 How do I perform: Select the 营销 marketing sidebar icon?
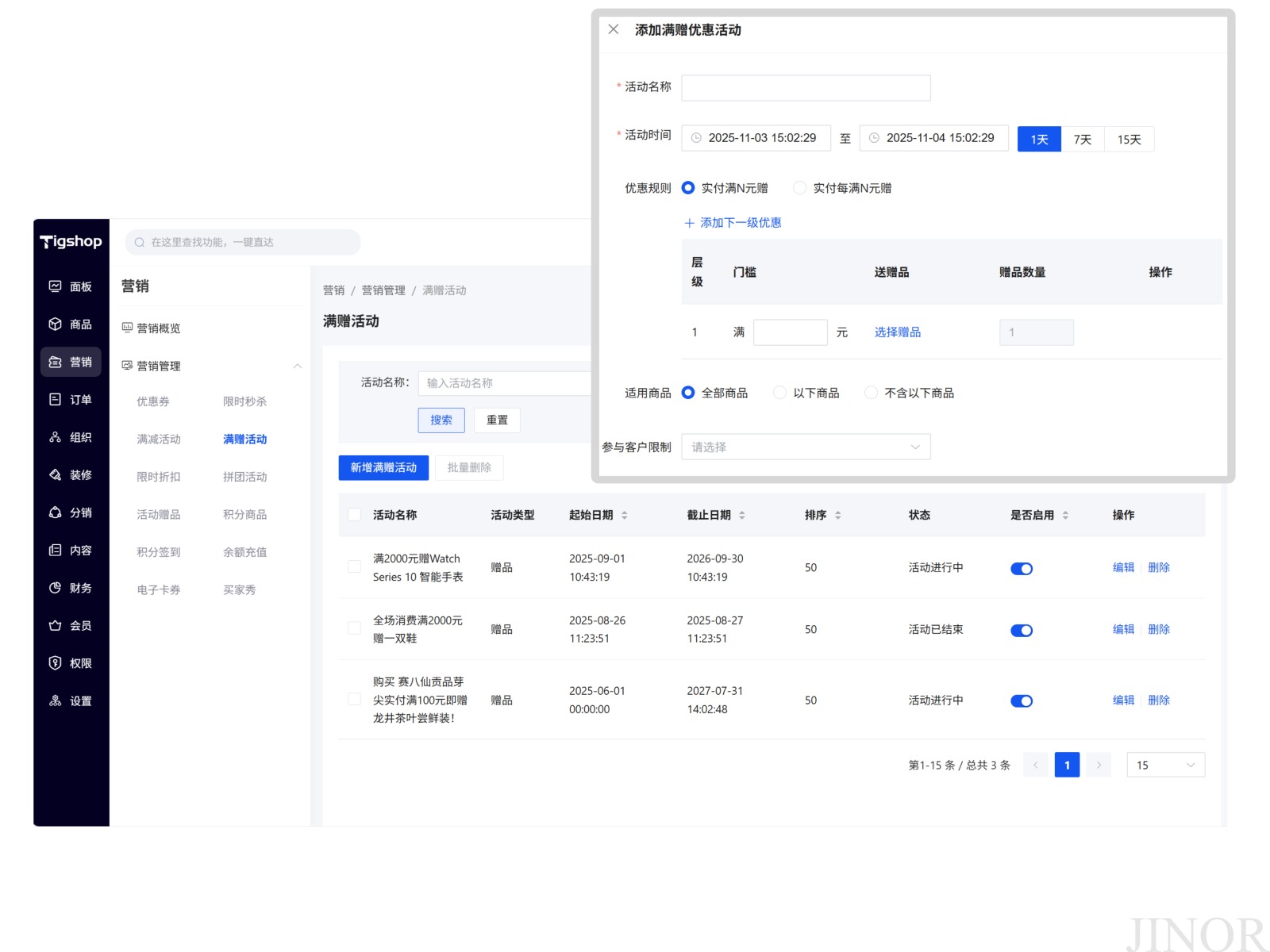point(55,362)
